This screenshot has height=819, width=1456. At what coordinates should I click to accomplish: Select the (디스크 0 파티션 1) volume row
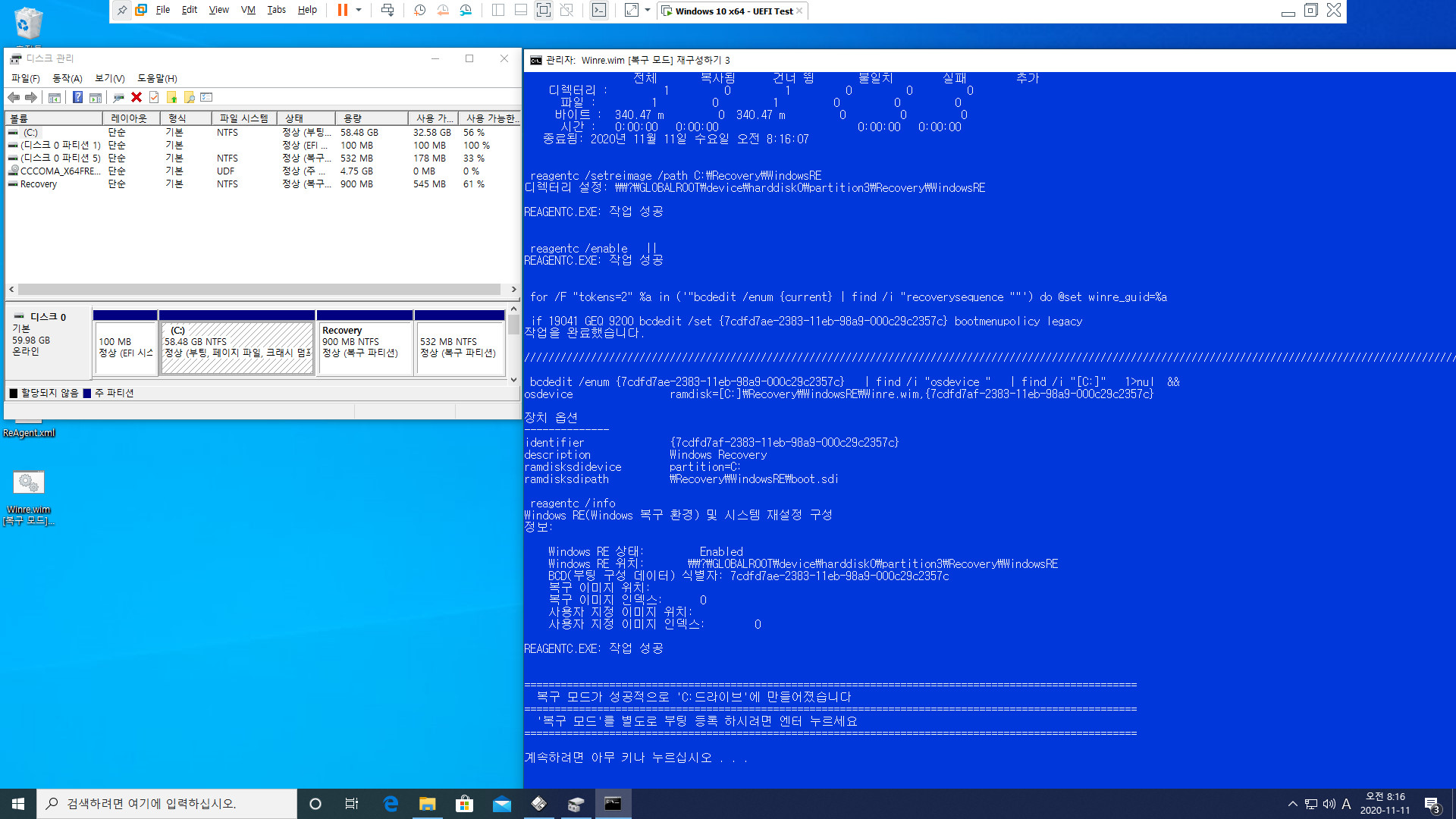click(x=262, y=145)
